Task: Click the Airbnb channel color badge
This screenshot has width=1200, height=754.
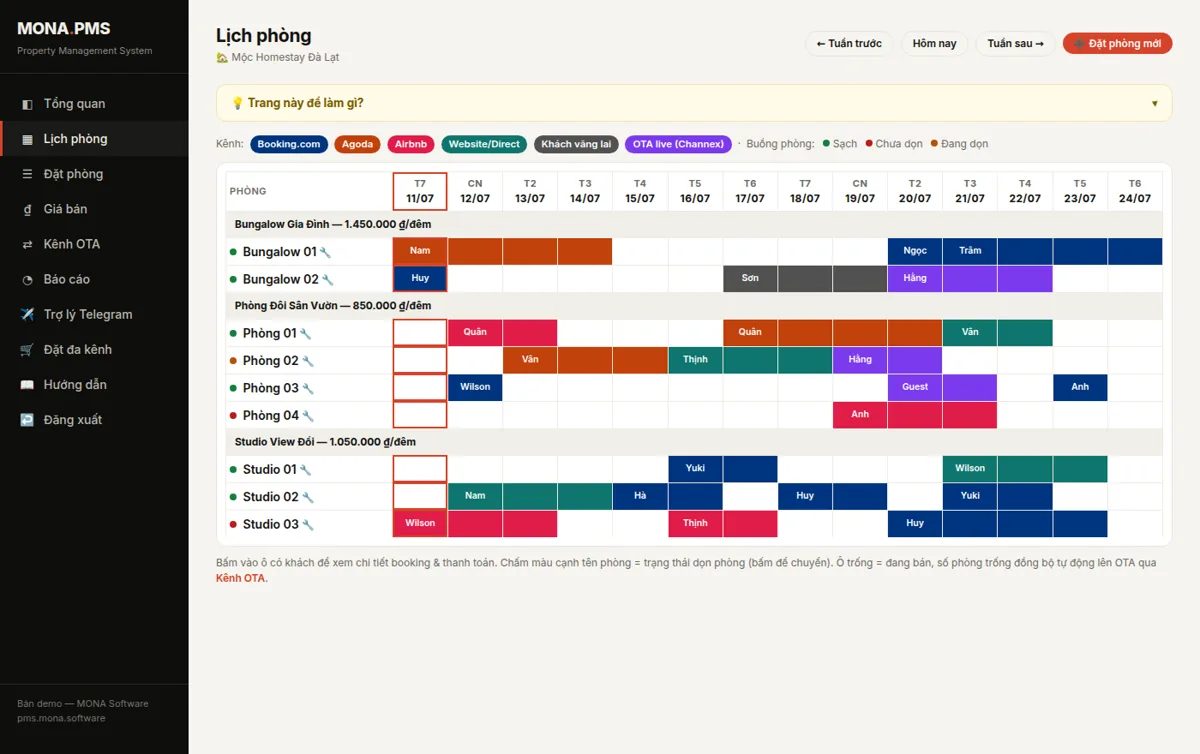Action: pyautogui.click(x=410, y=144)
